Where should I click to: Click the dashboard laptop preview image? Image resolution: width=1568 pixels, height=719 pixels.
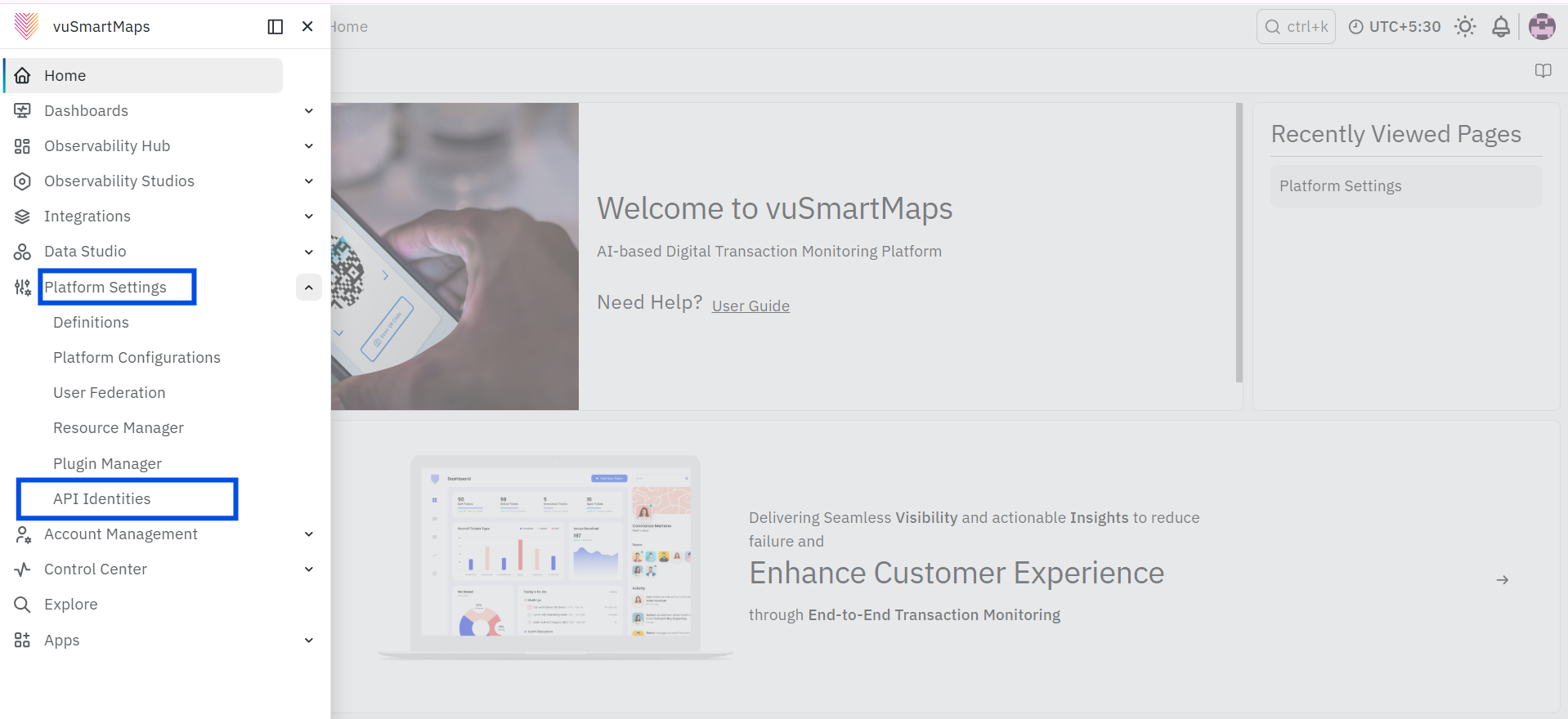click(556, 557)
